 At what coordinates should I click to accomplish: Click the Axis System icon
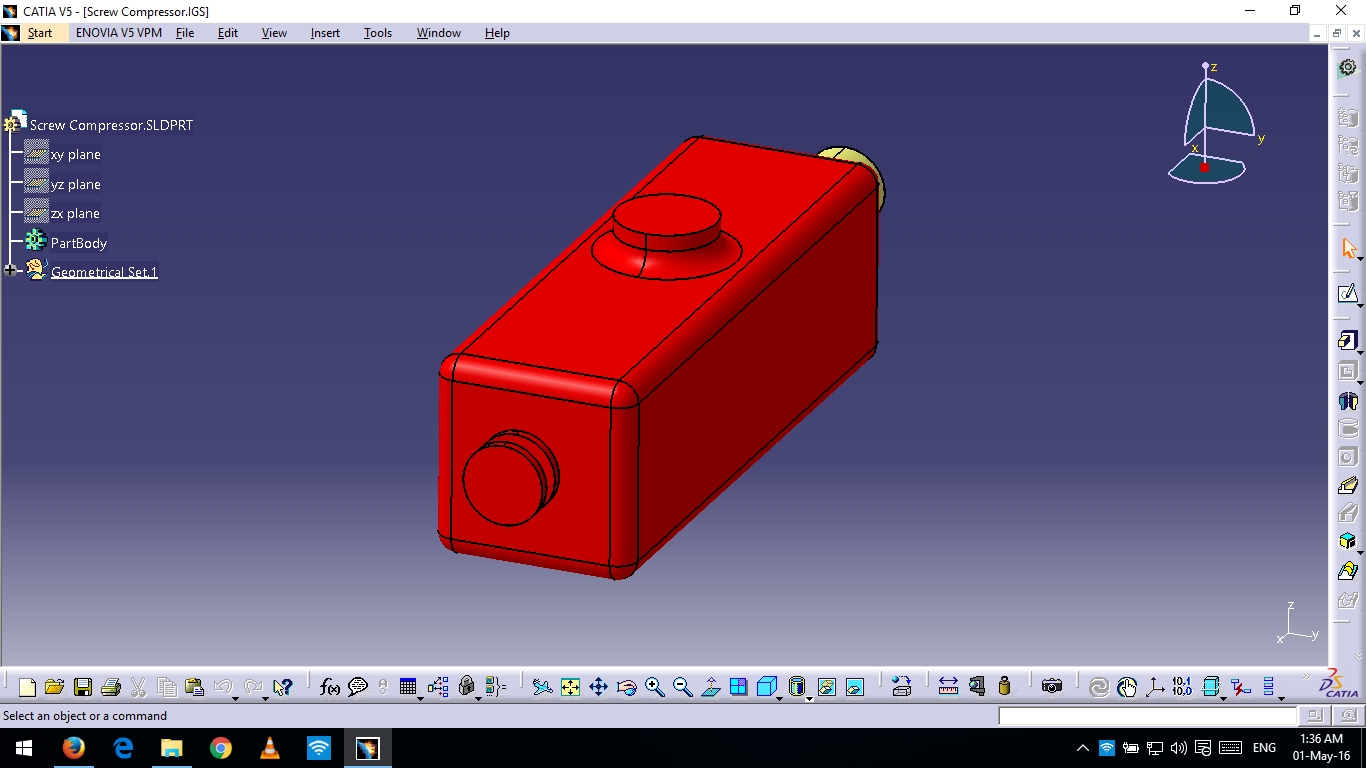pyautogui.click(x=1155, y=687)
